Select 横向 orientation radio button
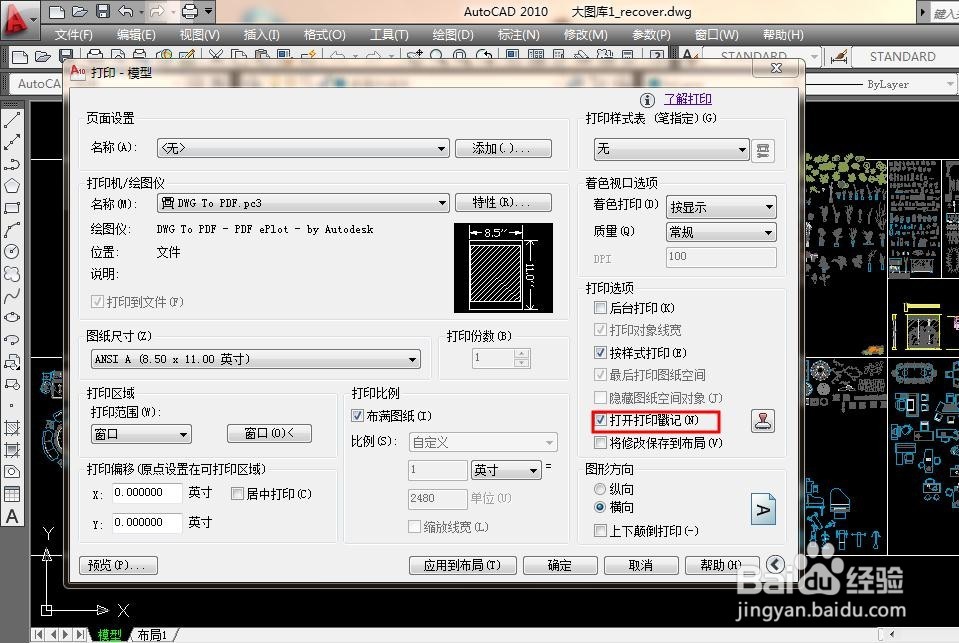Screen dimensions: 959x643 600,507
